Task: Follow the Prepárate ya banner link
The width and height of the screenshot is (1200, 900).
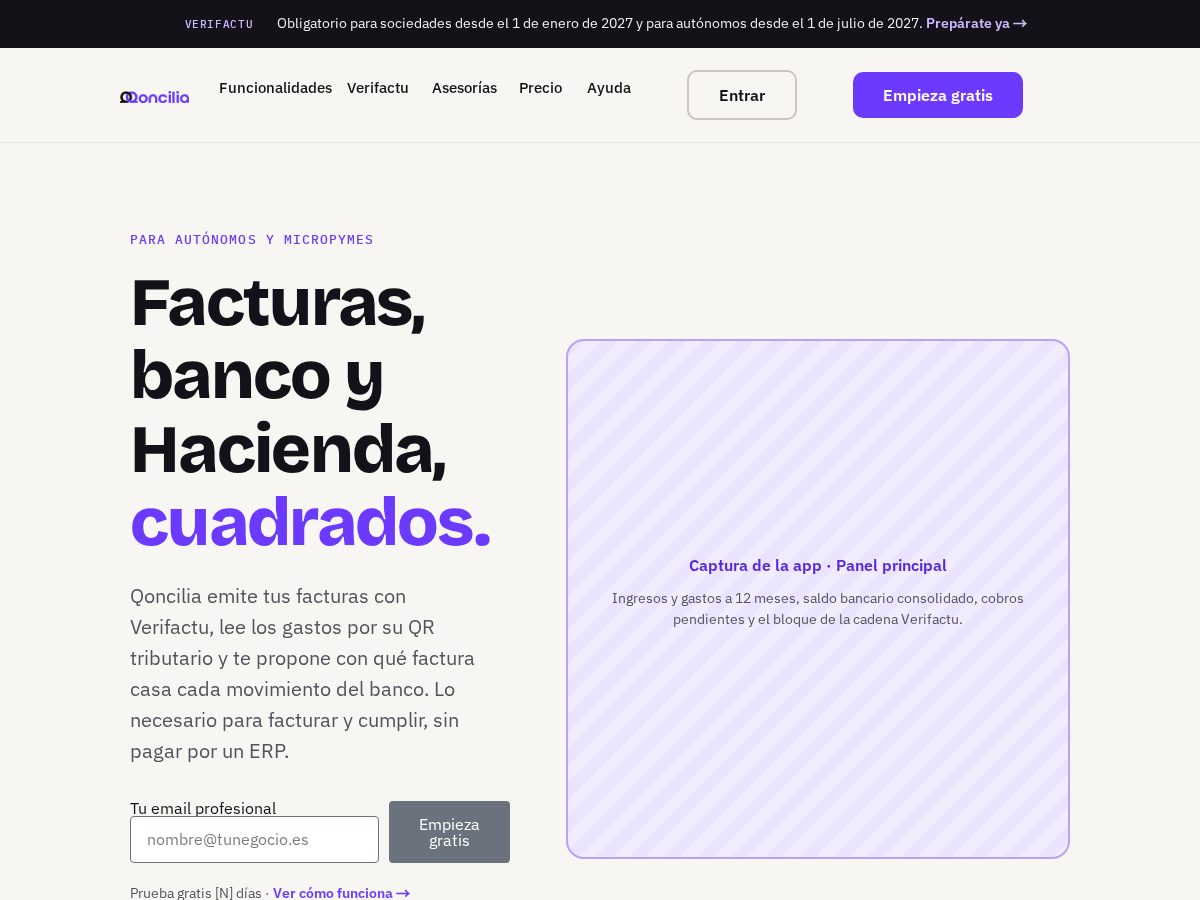Action: [976, 23]
